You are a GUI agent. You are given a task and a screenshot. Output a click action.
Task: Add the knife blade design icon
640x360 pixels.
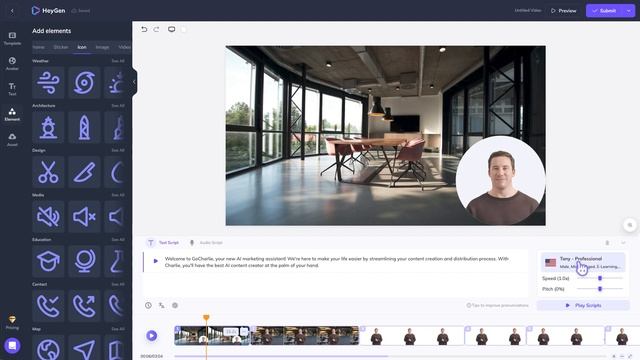(x=84, y=172)
